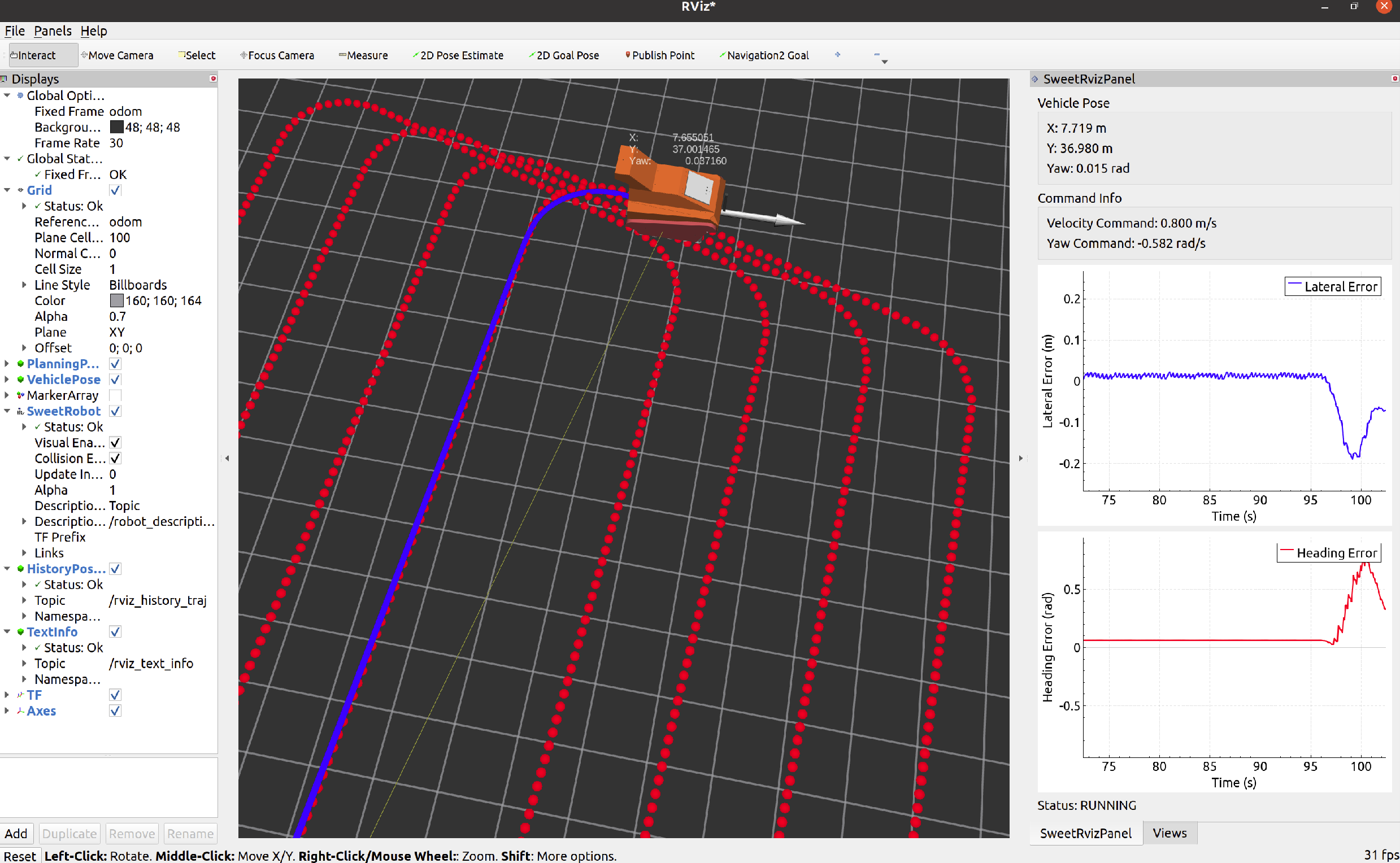Viewport: 1400px width, 863px height.
Task: Enable the MarkerArray display checkbox
Action: click(115, 395)
